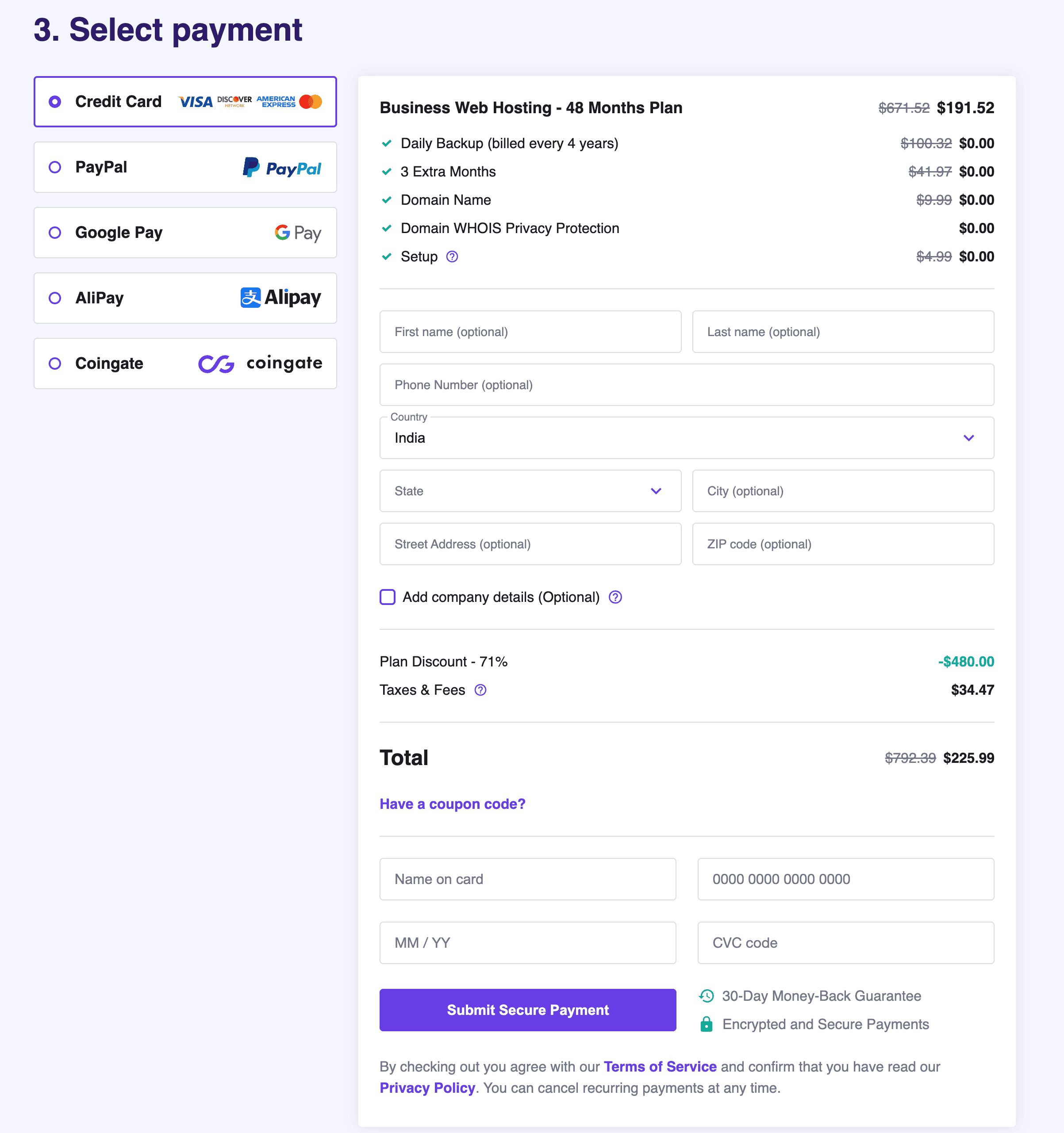1064x1133 pixels.
Task: Select the Google Pay payment option
Action: point(55,233)
